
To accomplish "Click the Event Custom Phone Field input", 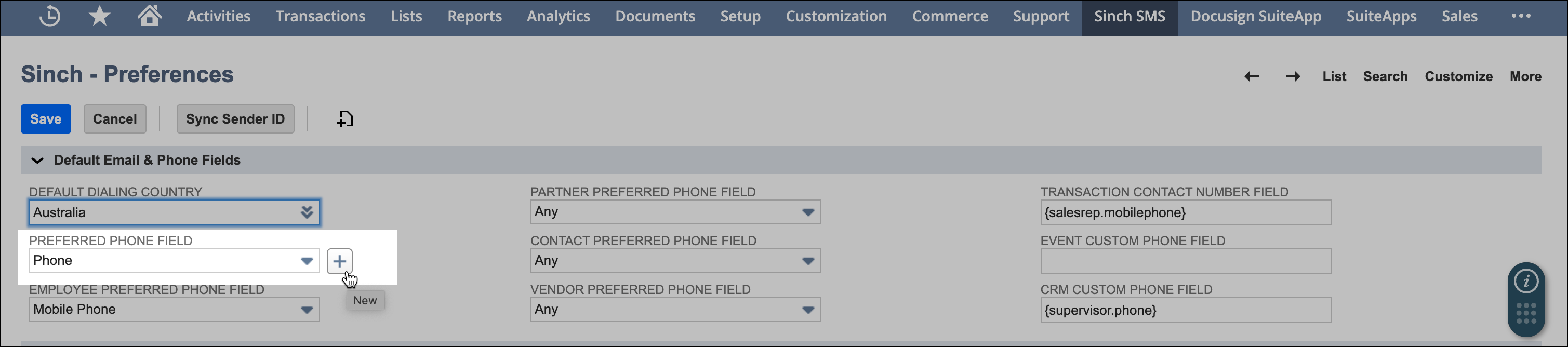I will pos(1186,261).
